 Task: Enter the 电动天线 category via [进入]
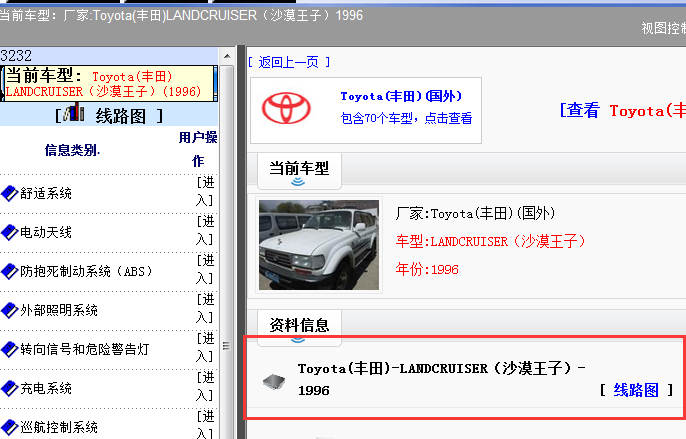coord(205,230)
